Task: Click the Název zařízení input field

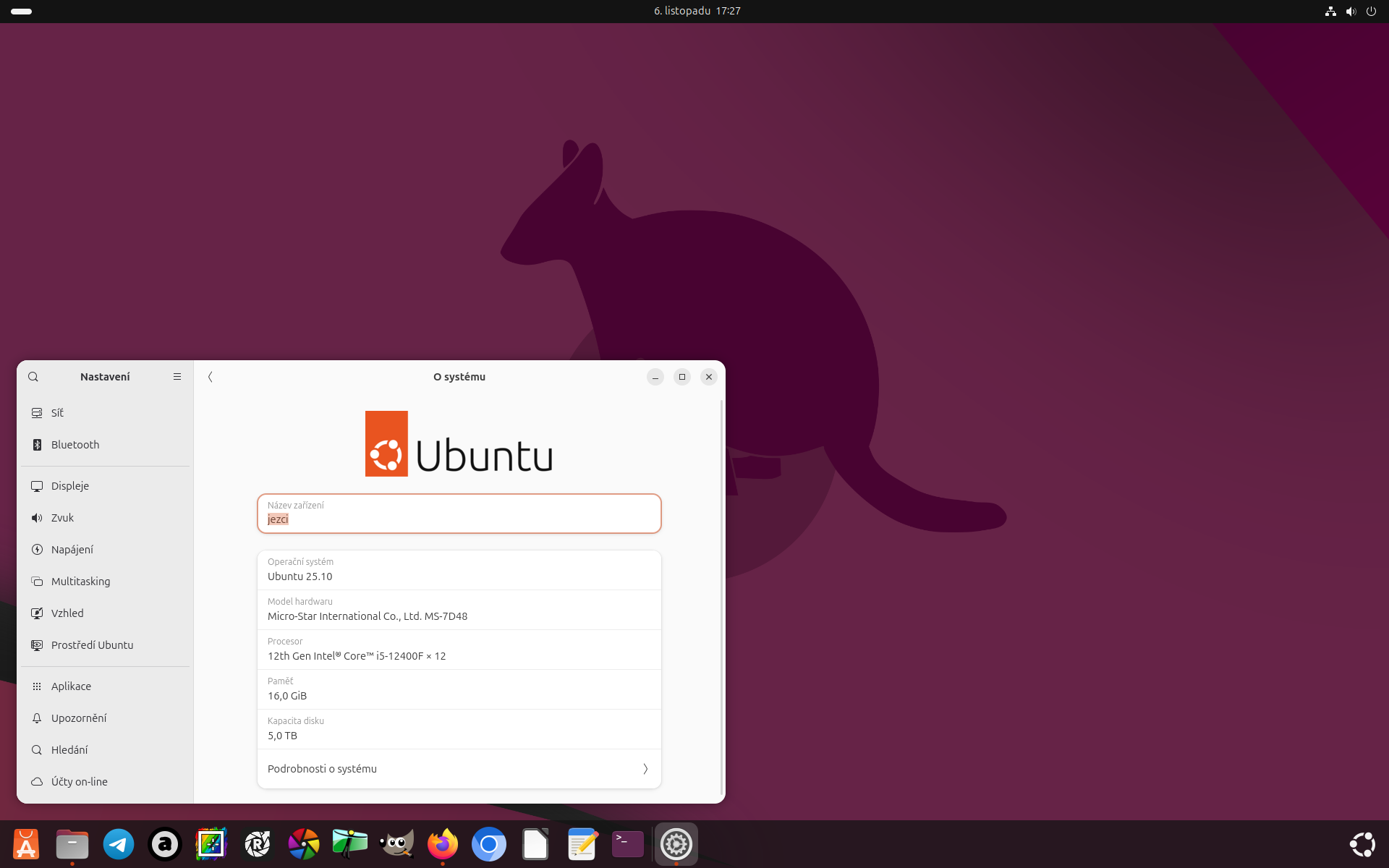Action: coord(459,514)
